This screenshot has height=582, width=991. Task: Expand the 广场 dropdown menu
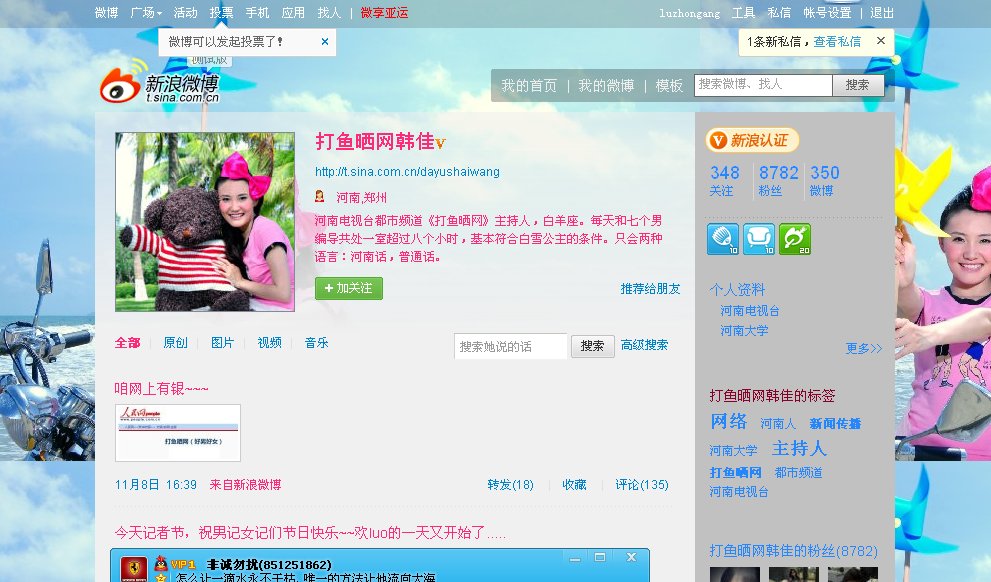146,13
